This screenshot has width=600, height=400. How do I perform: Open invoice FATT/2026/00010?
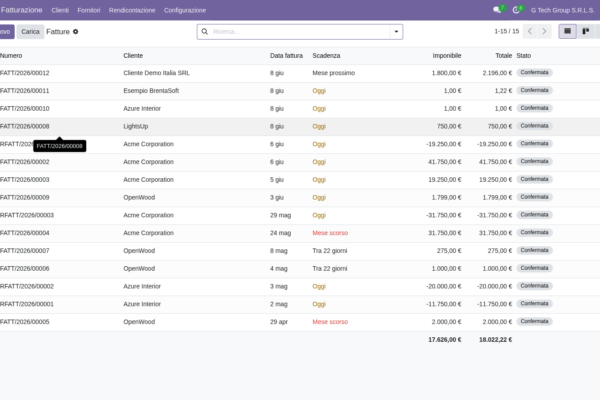click(25, 109)
